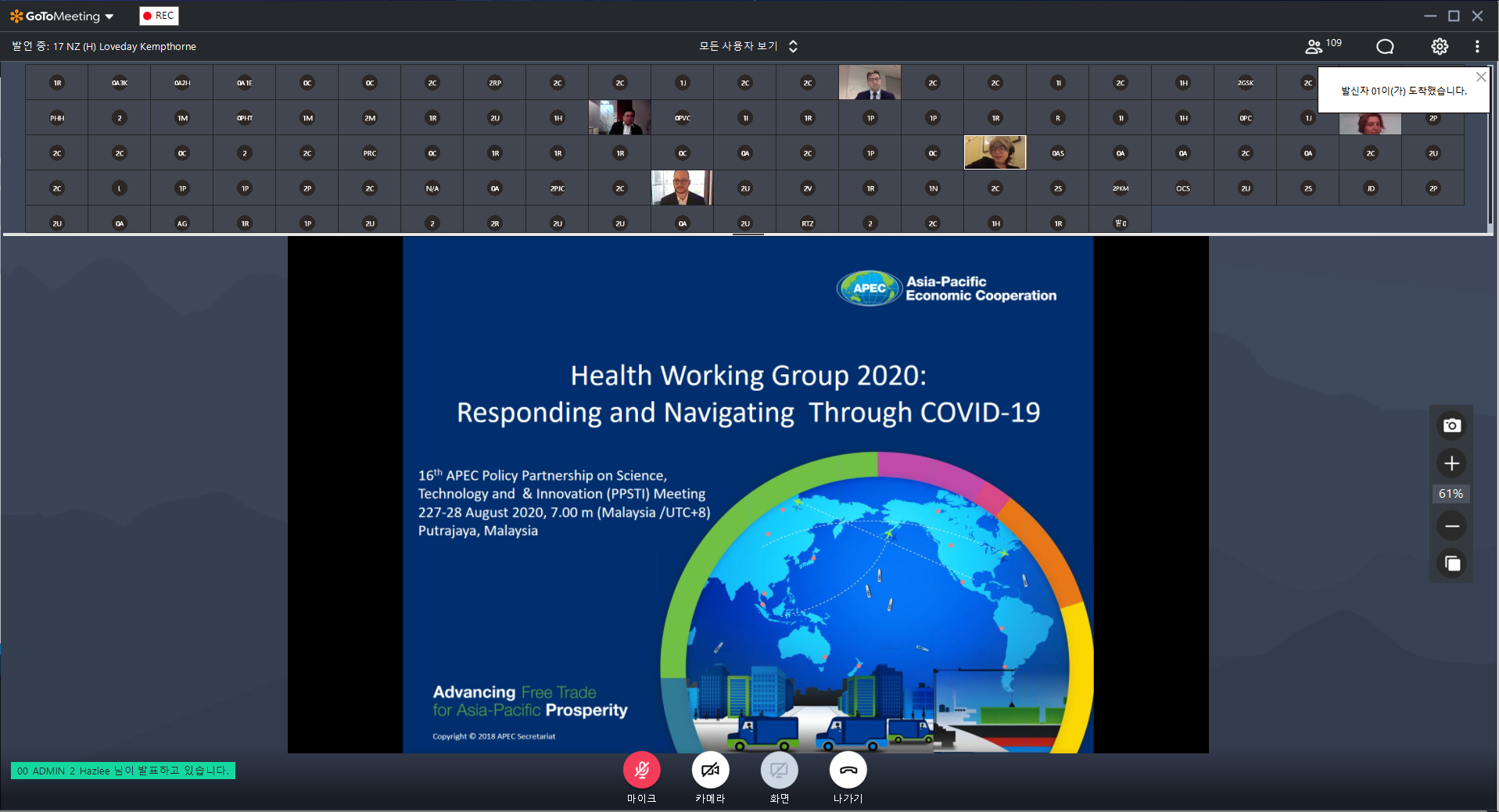Unmute the microphone (마이크)
1499x812 pixels.
[x=641, y=771]
